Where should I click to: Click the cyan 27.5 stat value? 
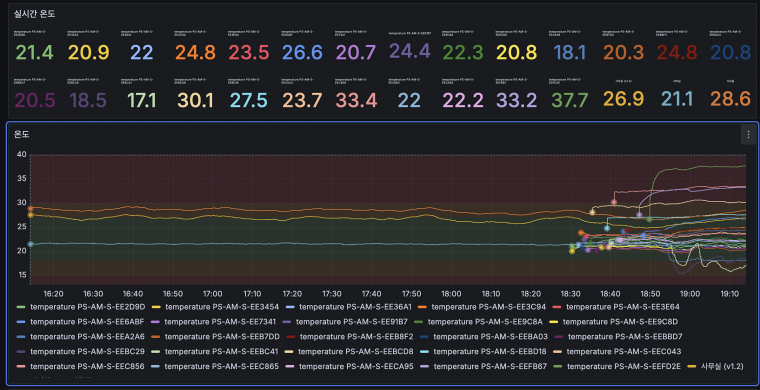pos(248,100)
